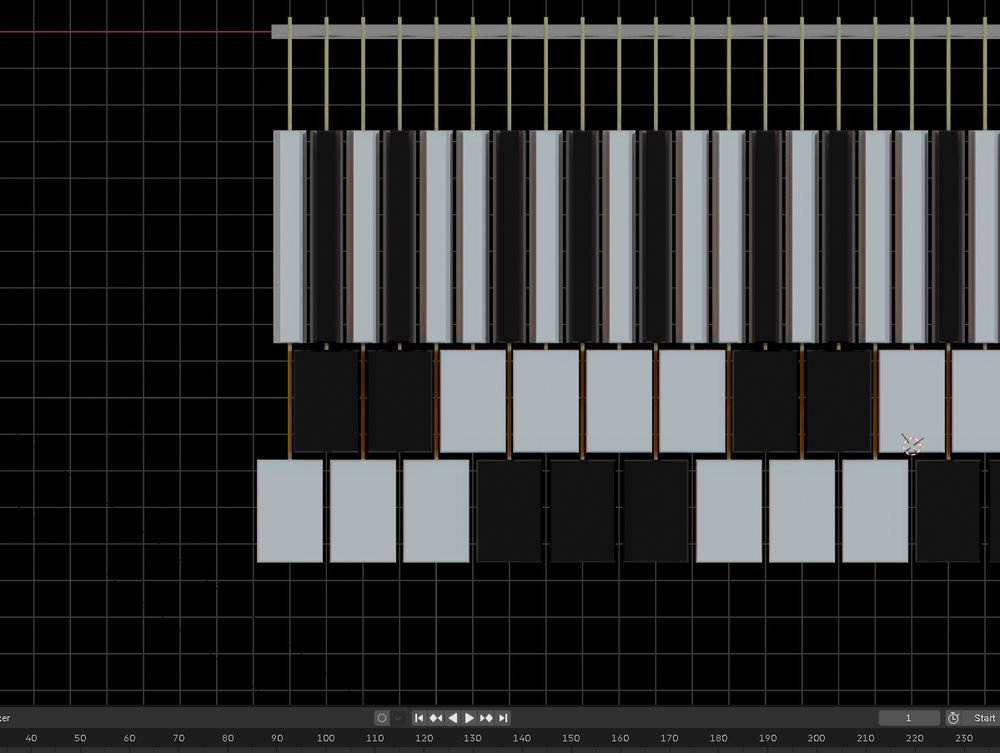Image resolution: width=1000 pixels, height=753 pixels.
Task: Skip forward to the next keyframe
Action: tap(487, 717)
